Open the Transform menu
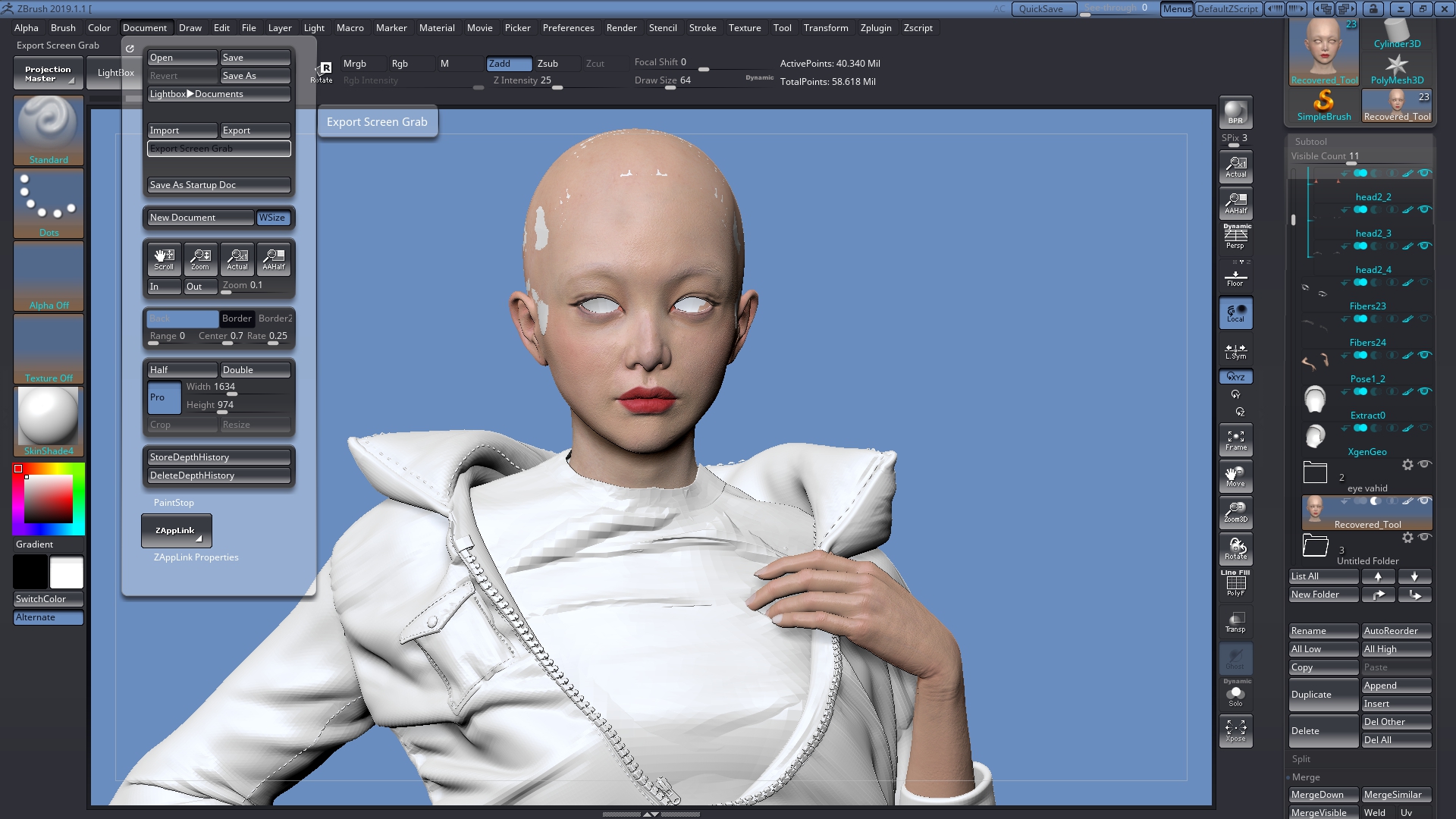The width and height of the screenshot is (1456, 819). click(x=826, y=28)
